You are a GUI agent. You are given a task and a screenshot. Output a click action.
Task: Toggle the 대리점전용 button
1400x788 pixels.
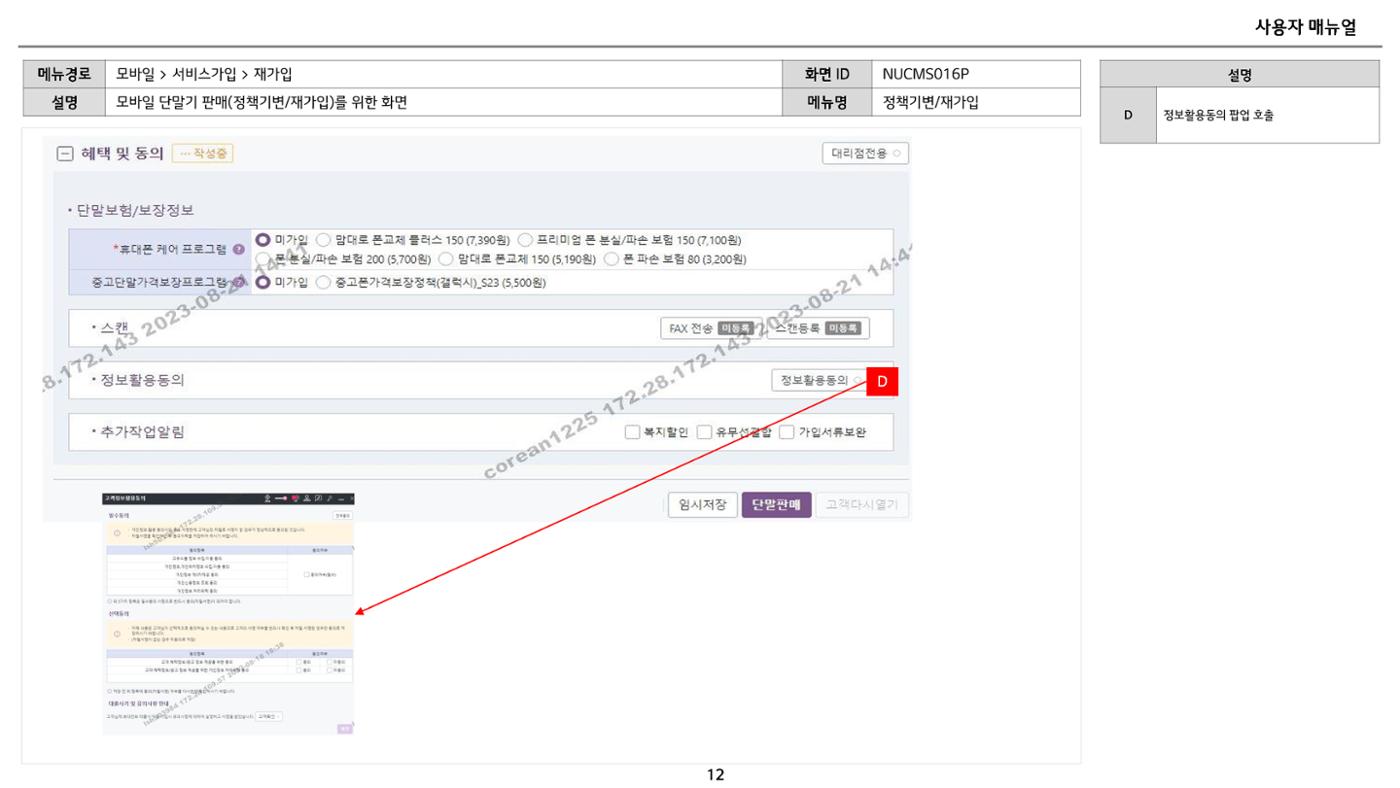pos(865,153)
